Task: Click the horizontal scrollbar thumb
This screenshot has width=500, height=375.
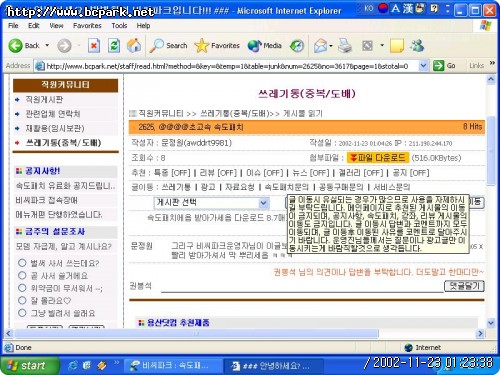Action: (x=196, y=333)
